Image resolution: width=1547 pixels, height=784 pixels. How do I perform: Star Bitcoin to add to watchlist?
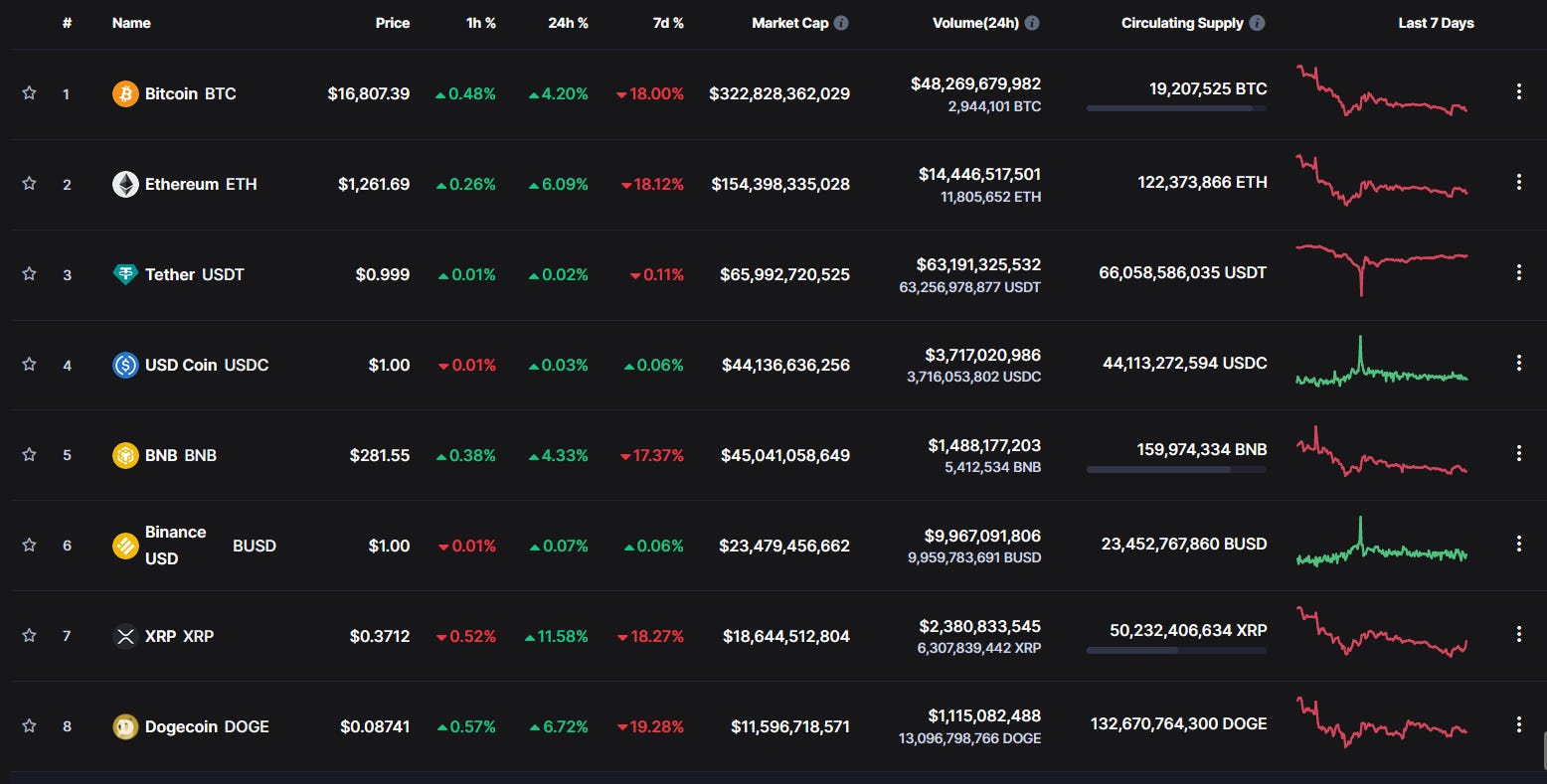pos(29,92)
